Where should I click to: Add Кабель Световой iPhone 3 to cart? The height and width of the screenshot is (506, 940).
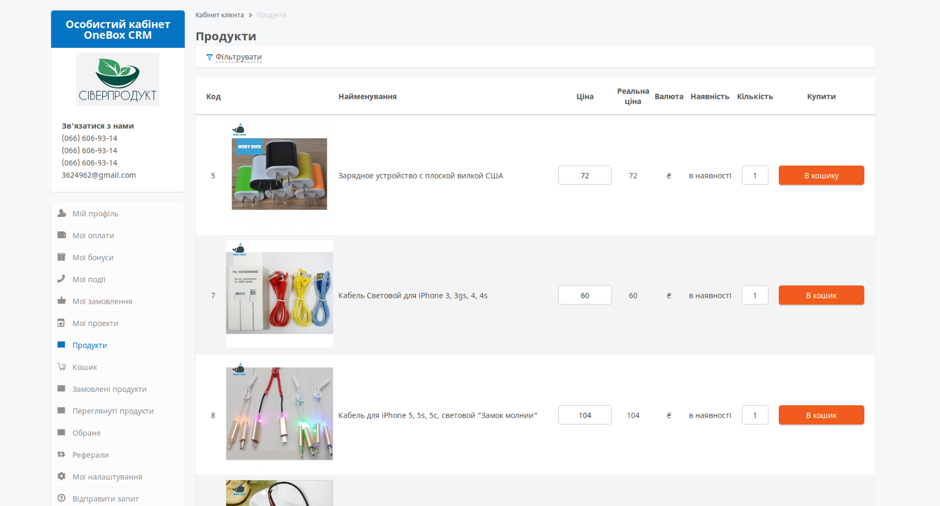coord(821,296)
